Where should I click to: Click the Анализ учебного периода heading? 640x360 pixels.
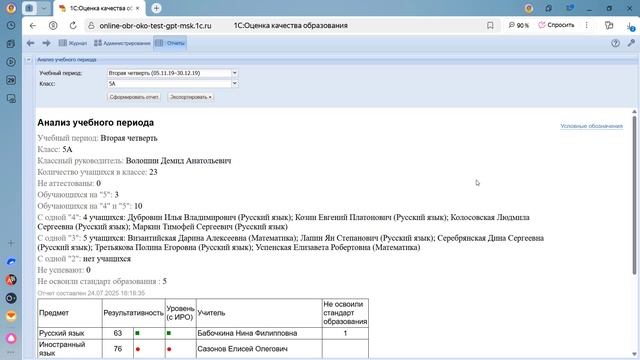(96, 122)
